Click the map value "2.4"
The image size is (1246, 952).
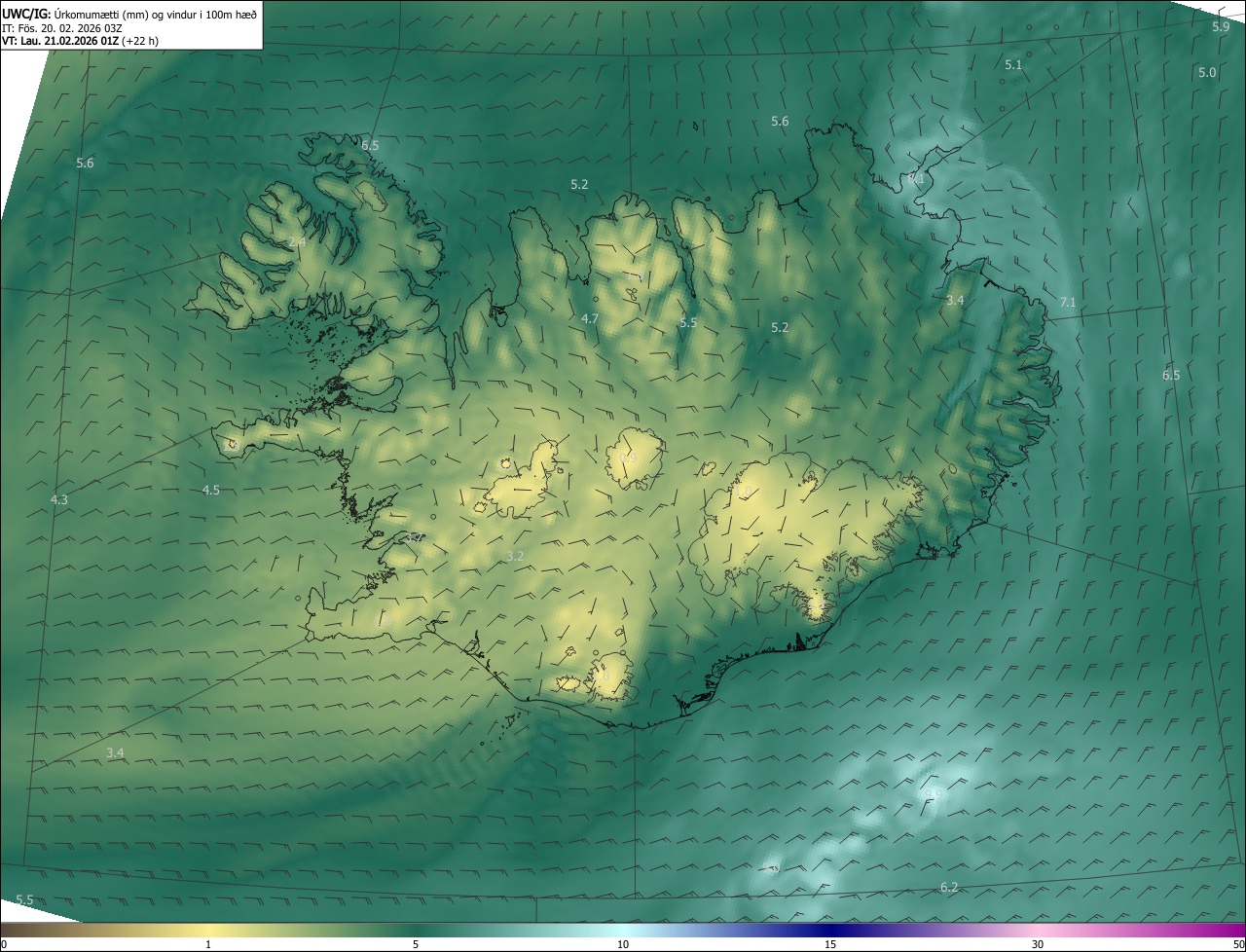(x=297, y=241)
